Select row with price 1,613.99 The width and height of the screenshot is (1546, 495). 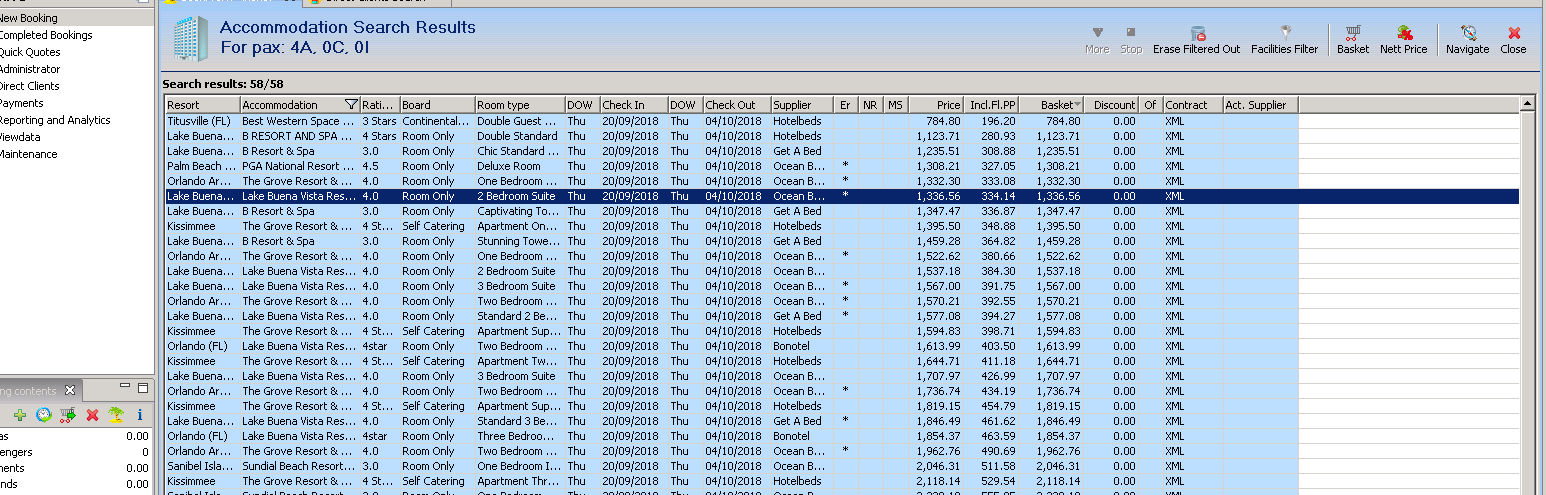click(842, 346)
